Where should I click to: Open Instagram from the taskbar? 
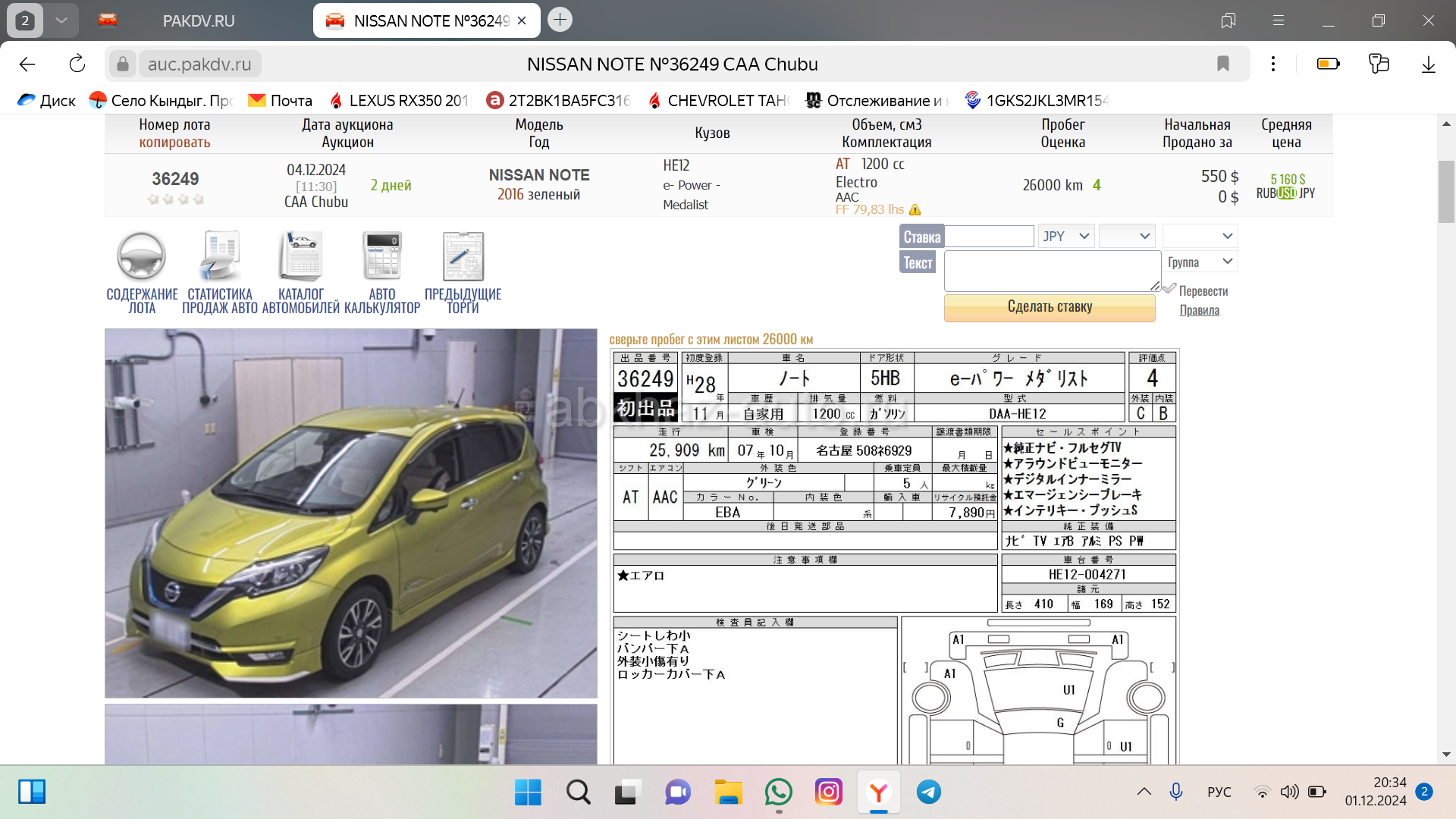[829, 792]
